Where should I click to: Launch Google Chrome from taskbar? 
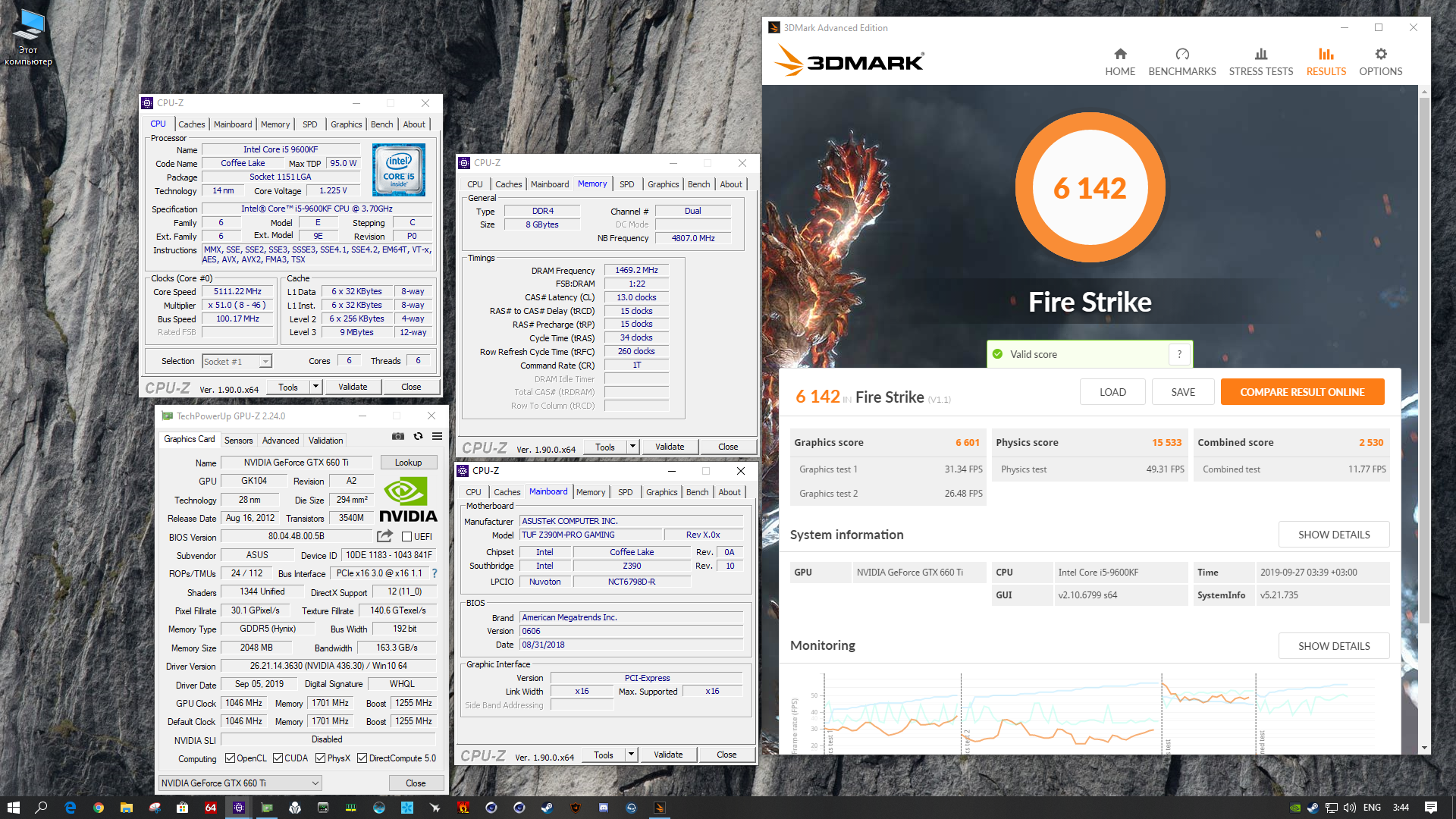[98, 808]
